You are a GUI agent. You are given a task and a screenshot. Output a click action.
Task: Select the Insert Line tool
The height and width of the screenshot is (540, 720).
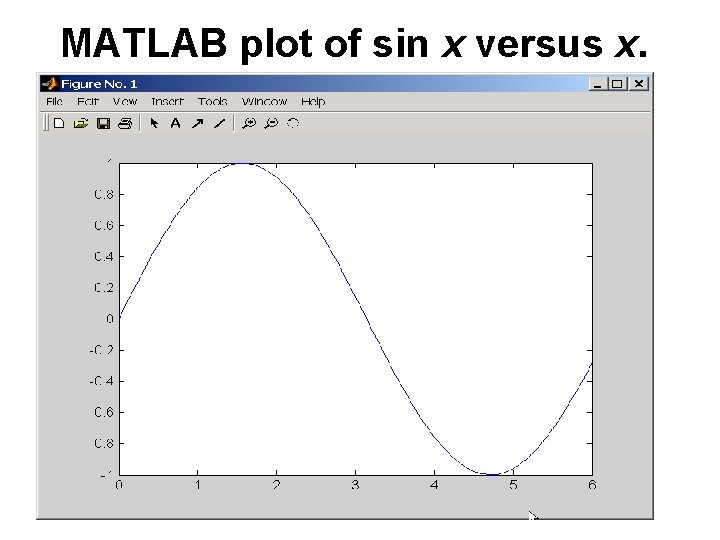(x=219, y=123)
